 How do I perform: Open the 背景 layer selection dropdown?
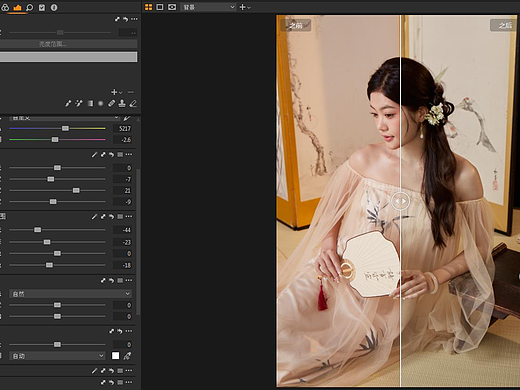point(208,7)
